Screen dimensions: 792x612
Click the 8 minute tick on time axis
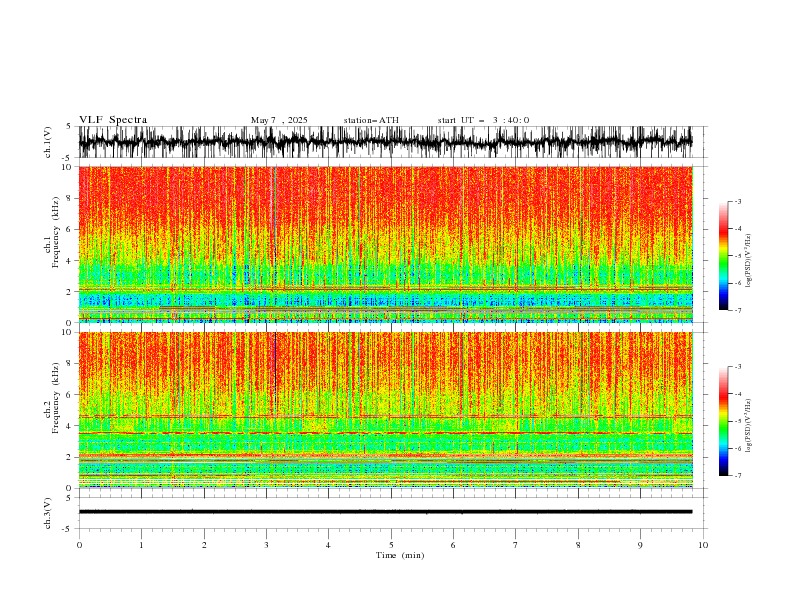coord(578,545)
